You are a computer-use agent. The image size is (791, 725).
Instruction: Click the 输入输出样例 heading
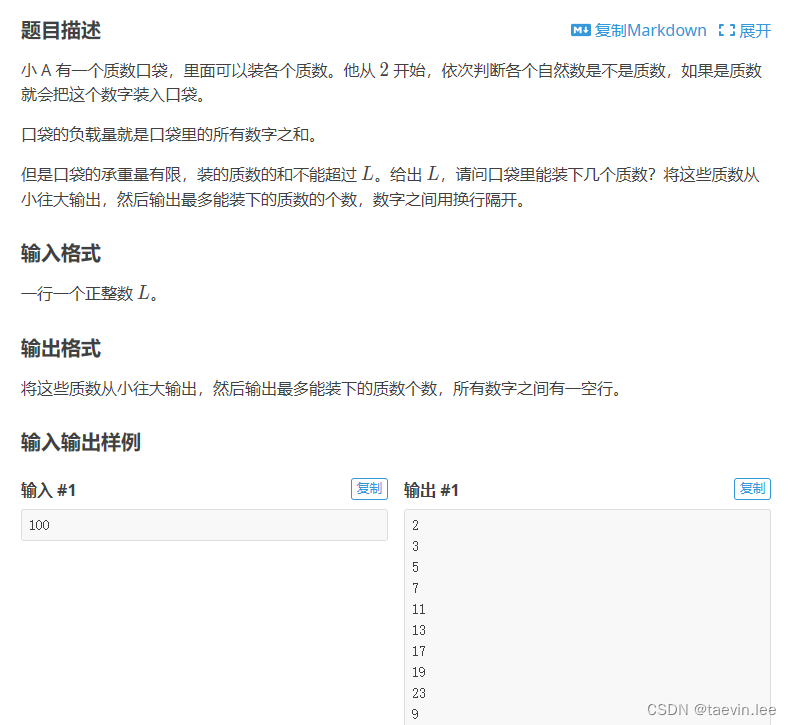click(x=81, y=442)
